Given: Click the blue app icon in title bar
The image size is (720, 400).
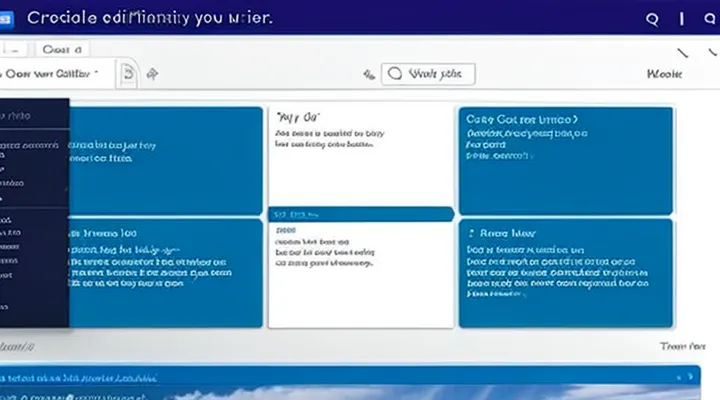Looking at the screenshot, I should (x=10, y=19).
